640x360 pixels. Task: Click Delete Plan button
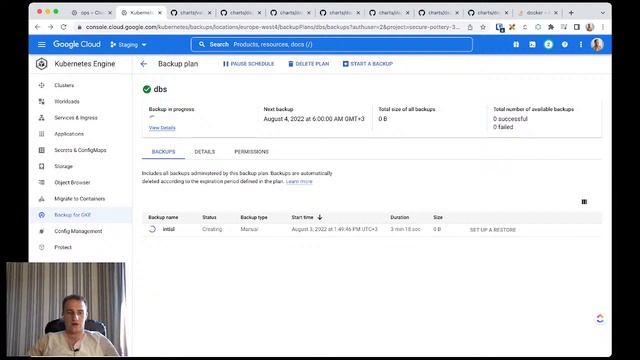coord(309,64)
